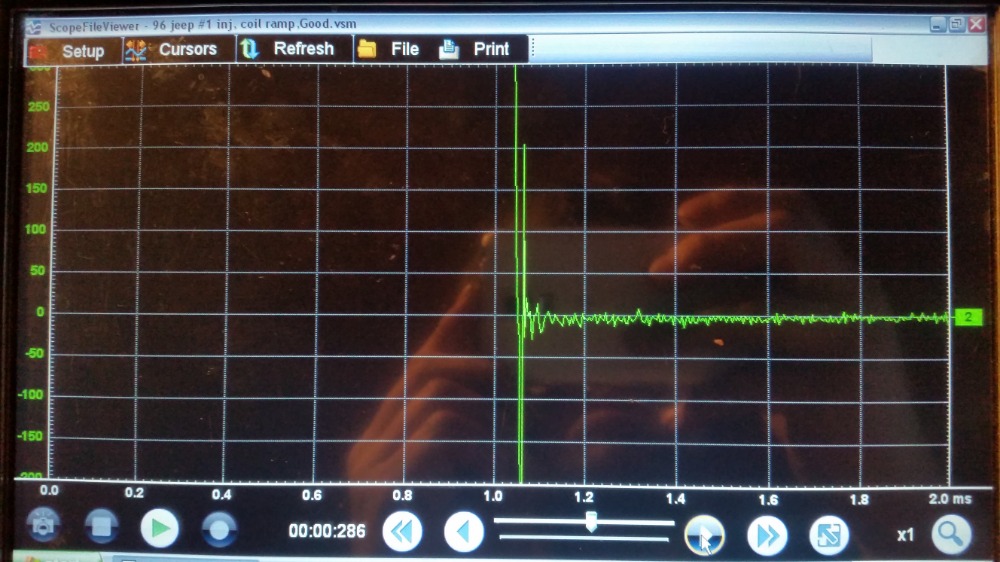Screen dimensions: 1000x562
Task: Step forward one frame
Action: pos(704,535)
